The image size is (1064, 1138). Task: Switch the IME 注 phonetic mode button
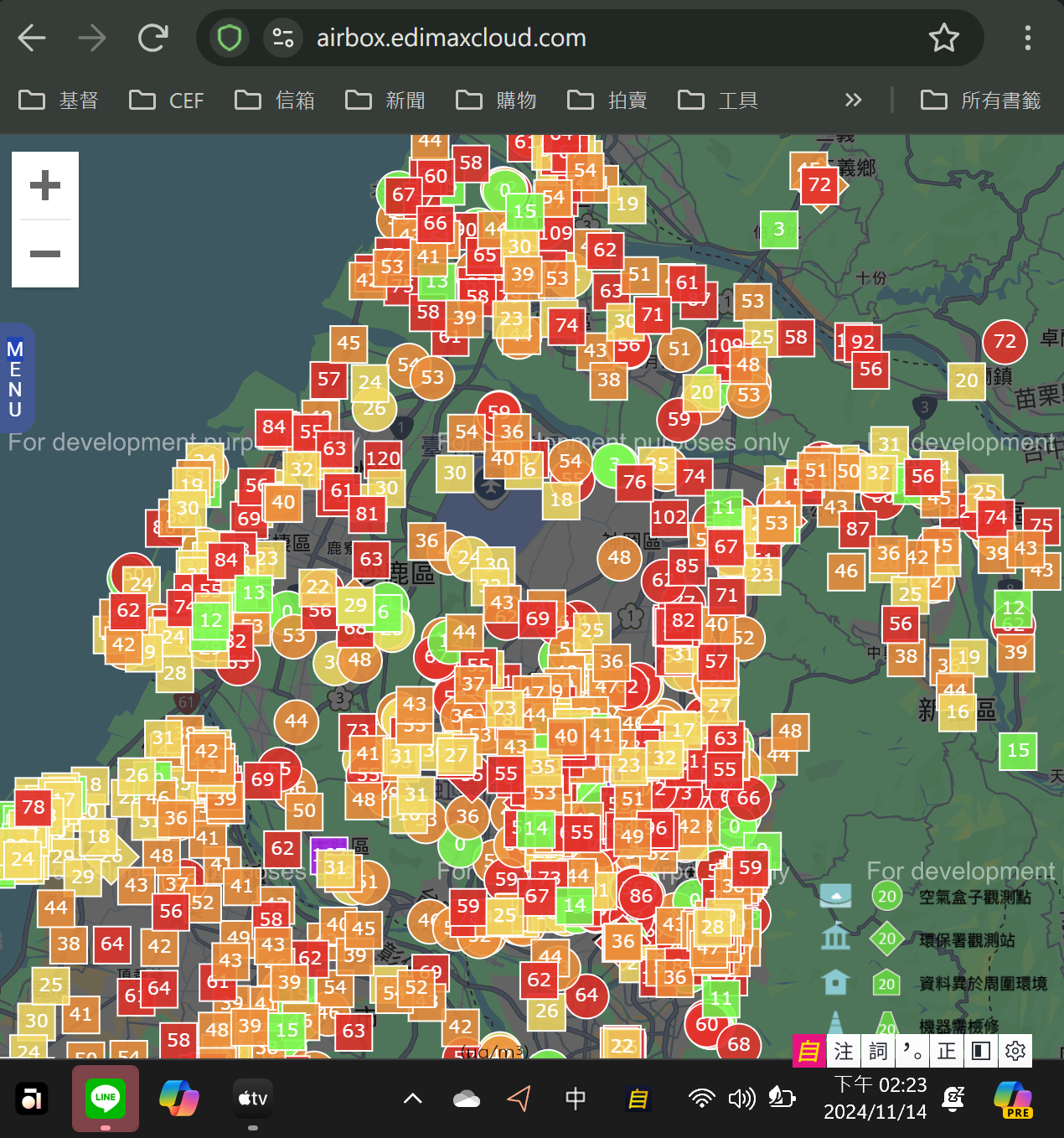coord(844,1051)
